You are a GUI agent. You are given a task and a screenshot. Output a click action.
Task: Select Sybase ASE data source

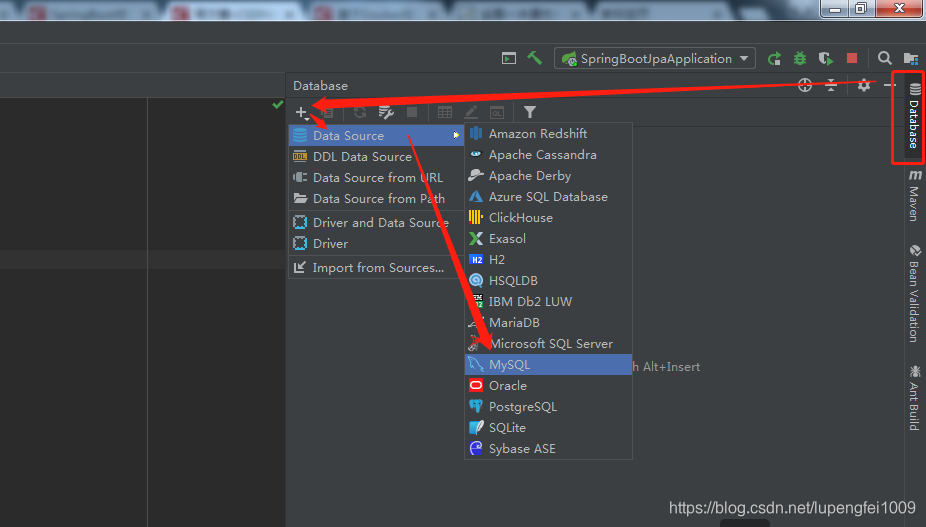[549, 448]
